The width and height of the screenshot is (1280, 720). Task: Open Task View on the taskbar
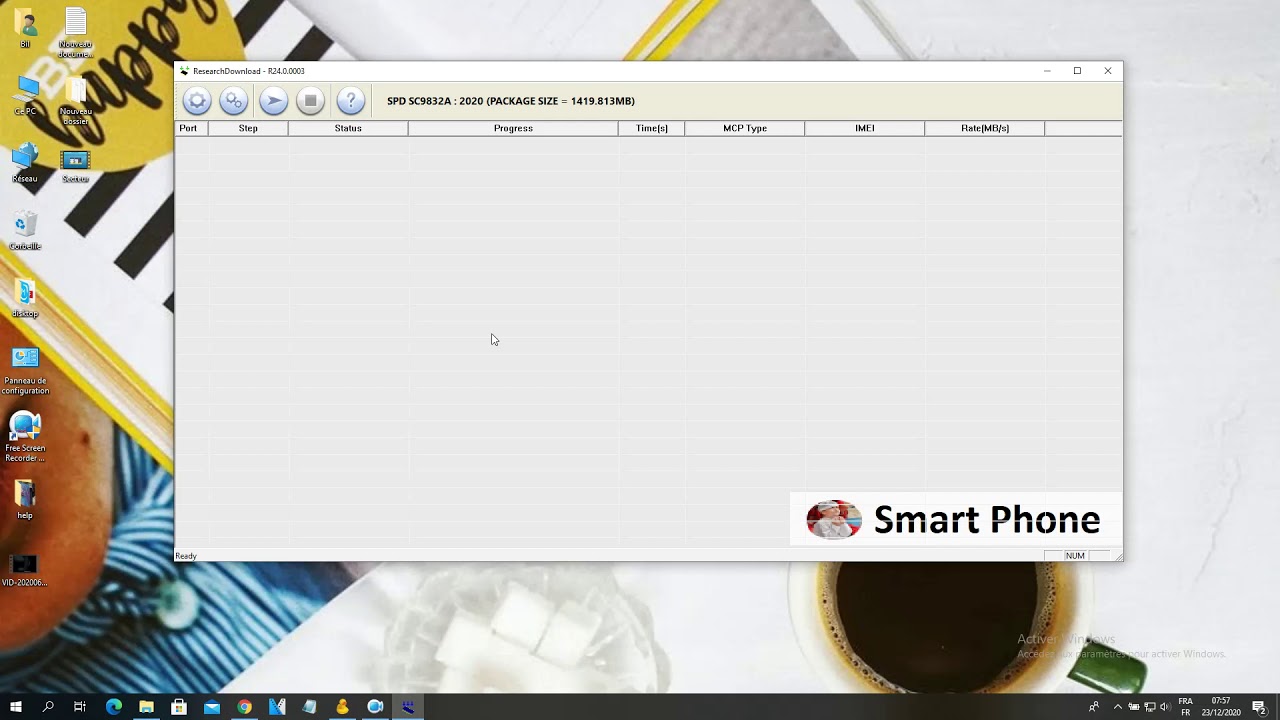[80, 707]
